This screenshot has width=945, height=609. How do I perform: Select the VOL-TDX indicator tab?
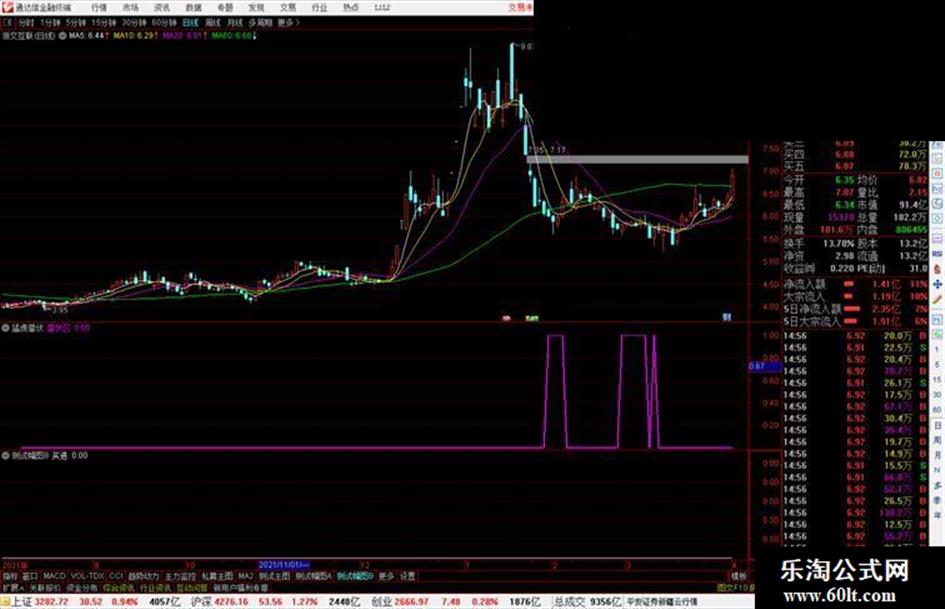coord(88,576)
